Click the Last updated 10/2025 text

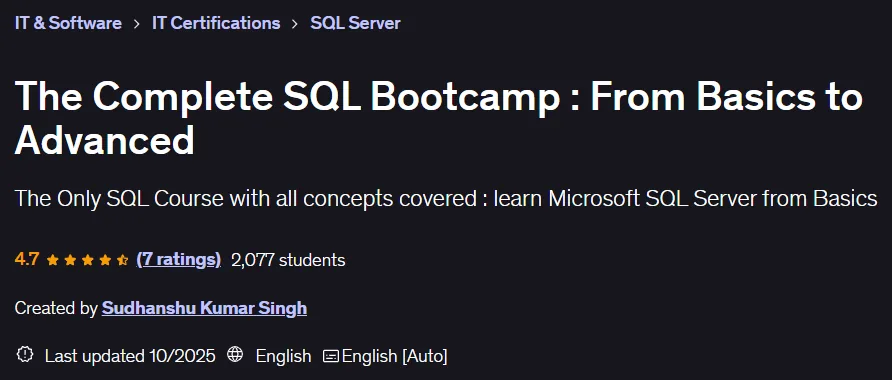point(130,357)
